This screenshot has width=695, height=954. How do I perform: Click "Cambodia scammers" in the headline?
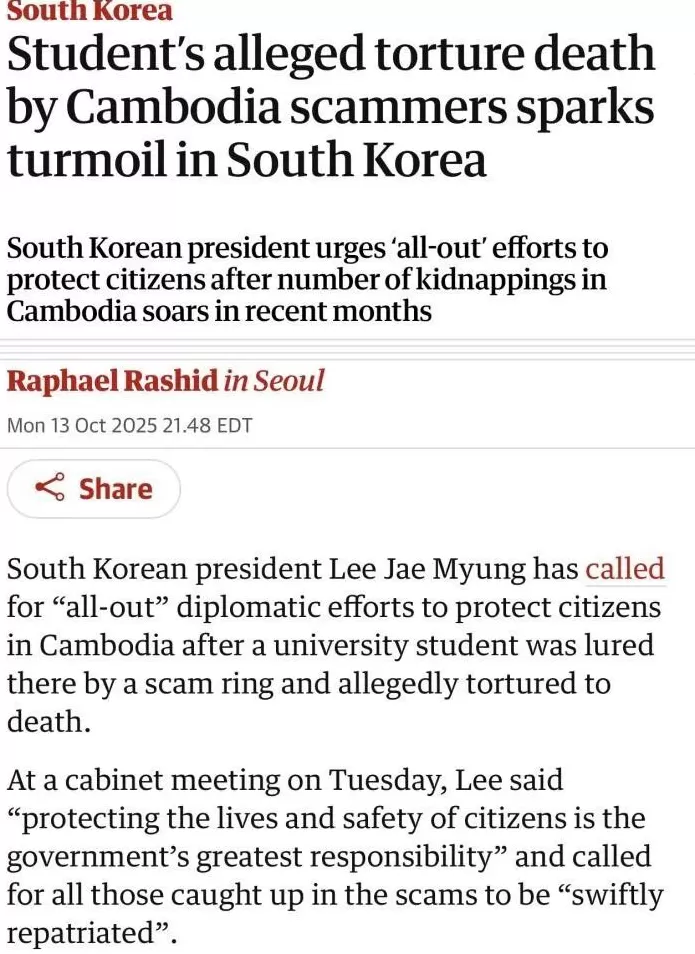(250, 105)
